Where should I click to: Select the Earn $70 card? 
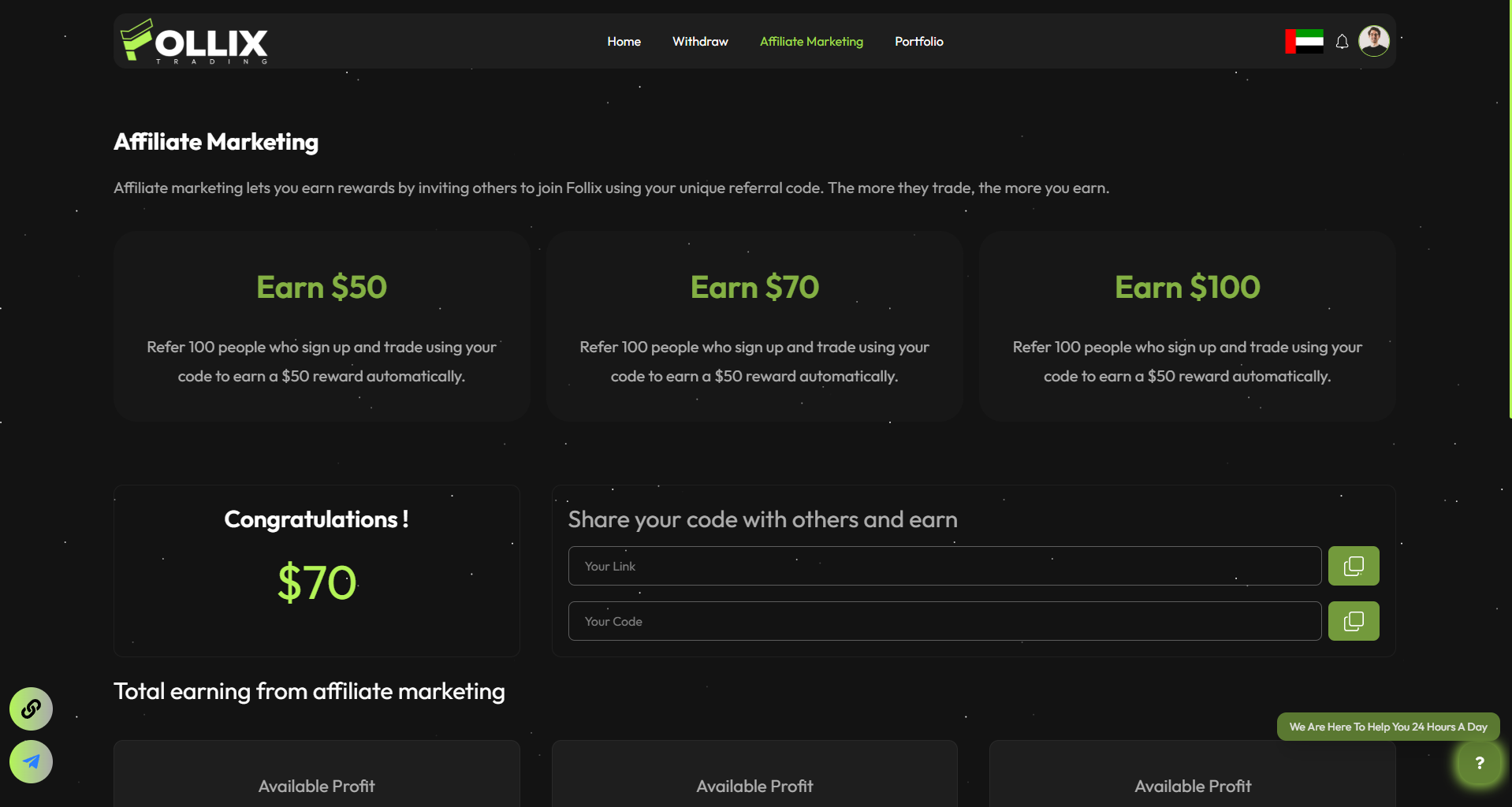click(754, 325)
